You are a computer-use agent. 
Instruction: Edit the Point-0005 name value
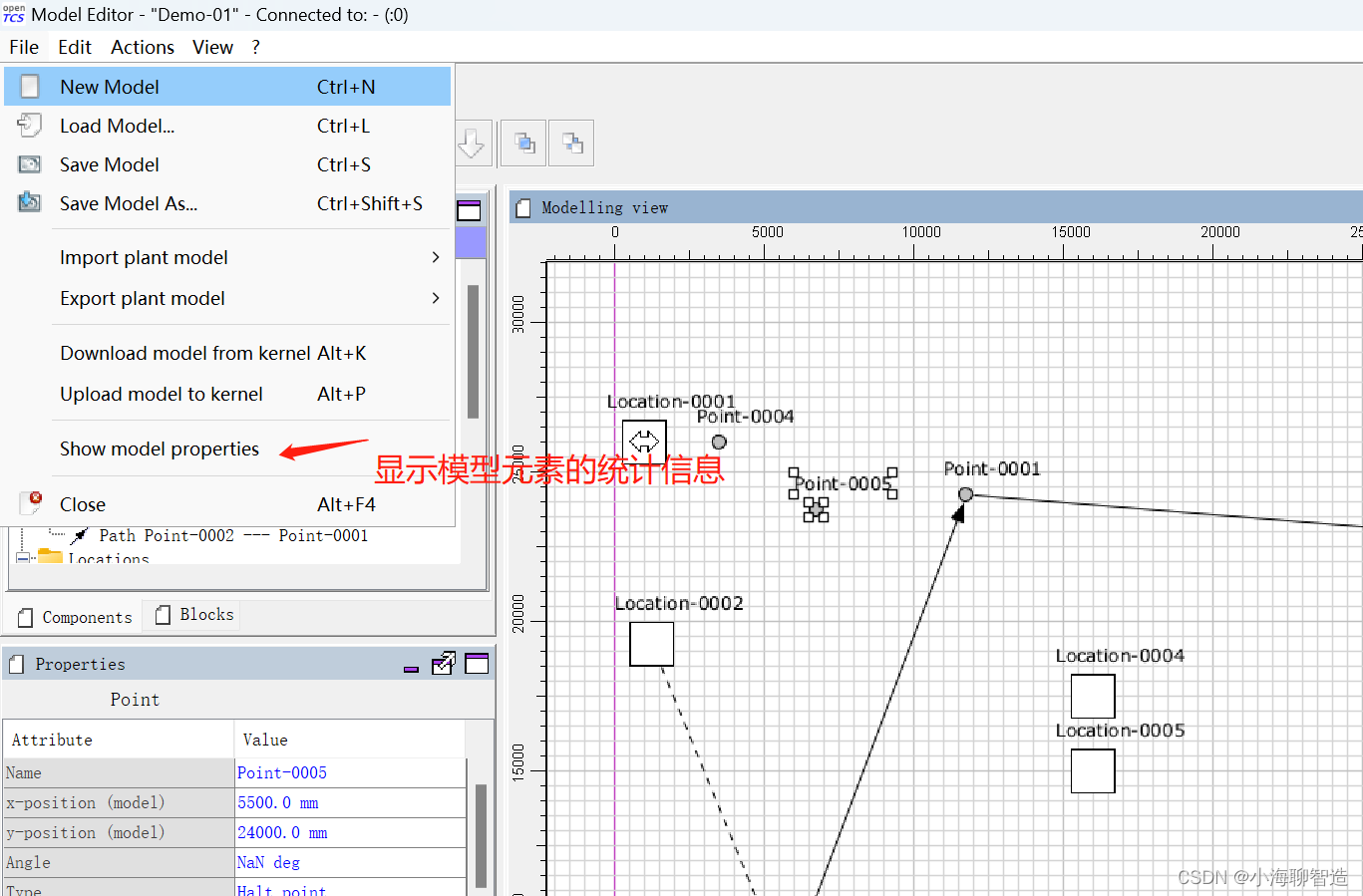pyautogui.click(x=349, y=772)
